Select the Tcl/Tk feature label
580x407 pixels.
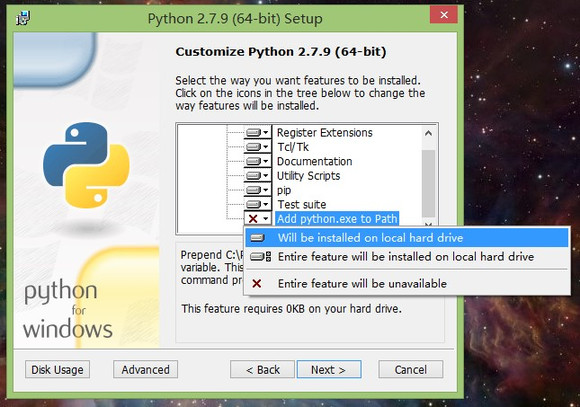293,147
